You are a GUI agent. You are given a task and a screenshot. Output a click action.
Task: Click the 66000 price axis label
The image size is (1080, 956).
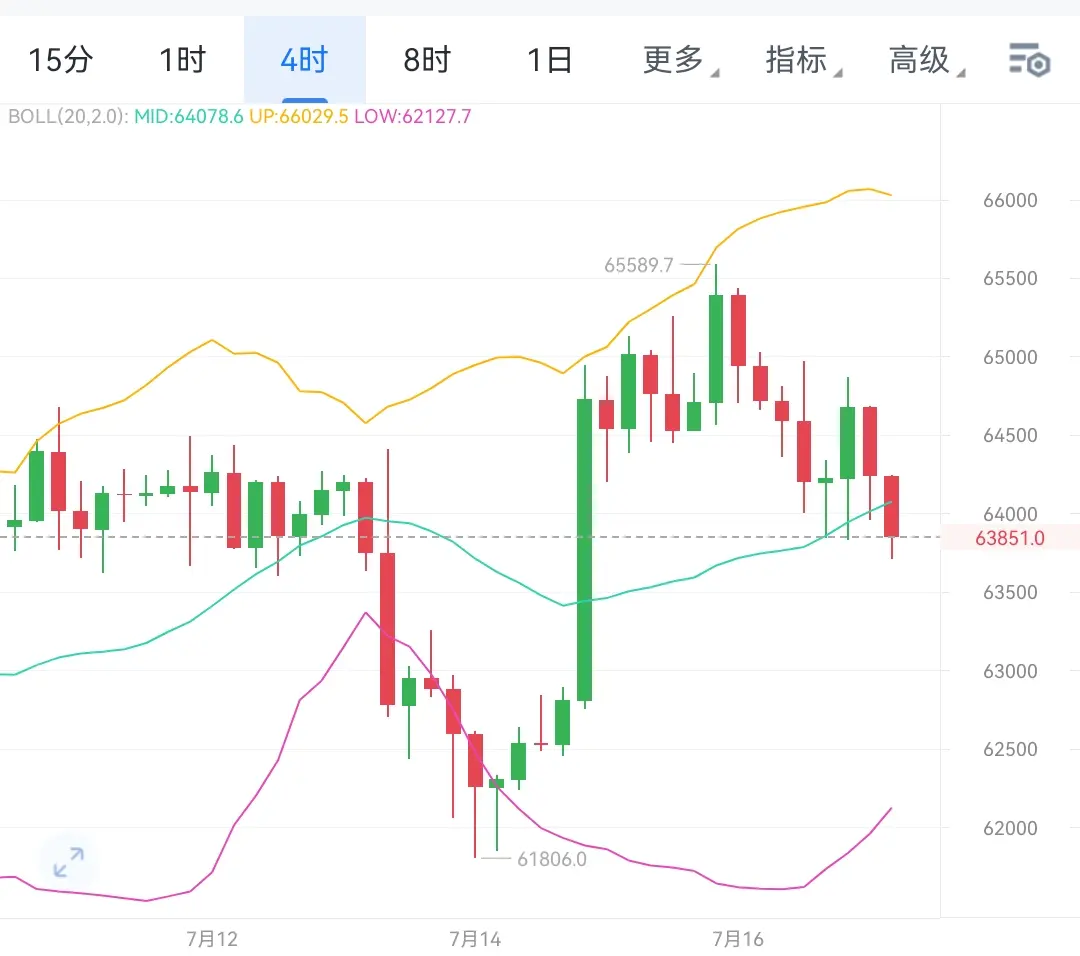pos(1010,200)
